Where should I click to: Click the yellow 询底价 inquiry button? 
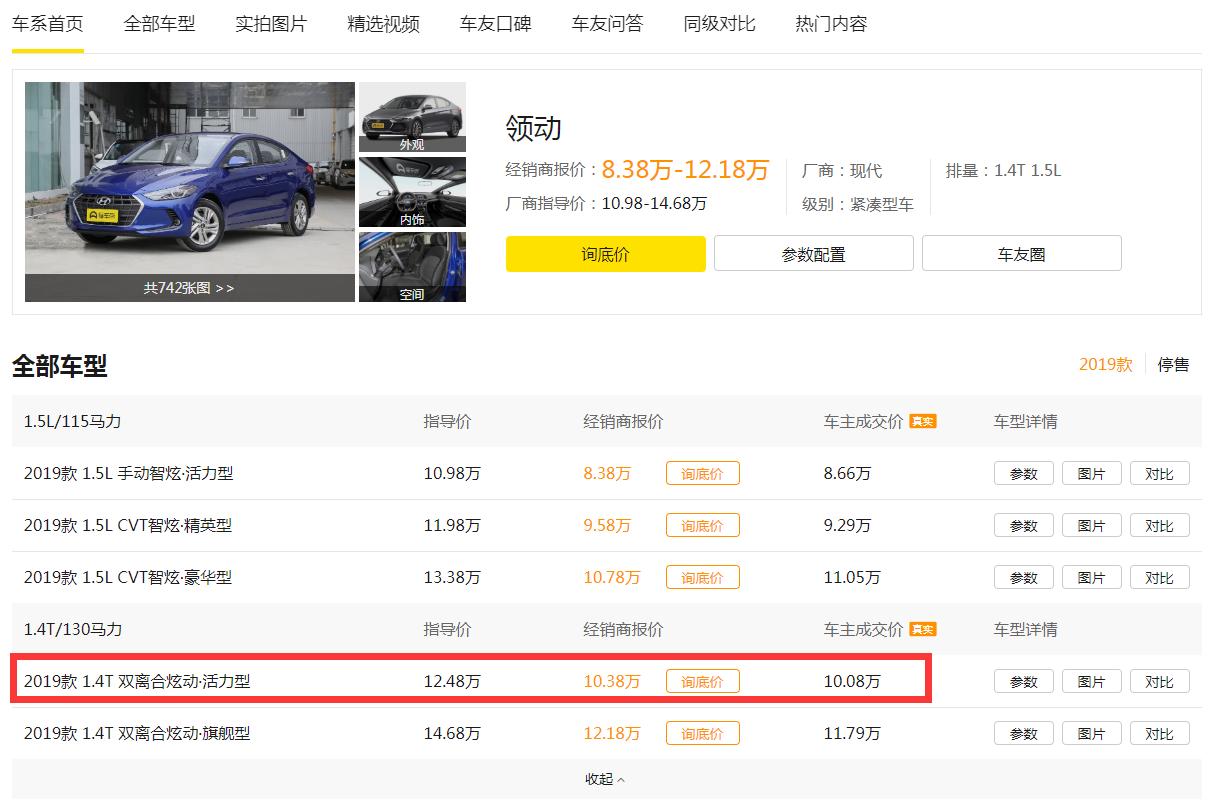[605, 253]
